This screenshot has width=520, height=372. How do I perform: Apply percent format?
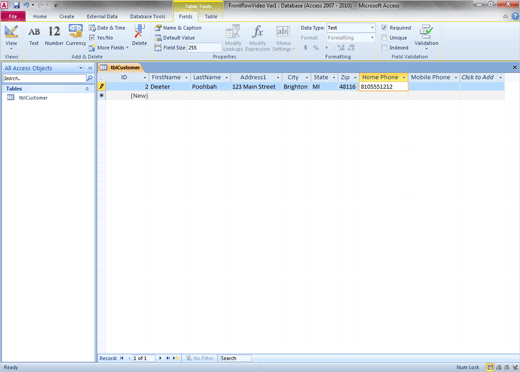point(316,48)
